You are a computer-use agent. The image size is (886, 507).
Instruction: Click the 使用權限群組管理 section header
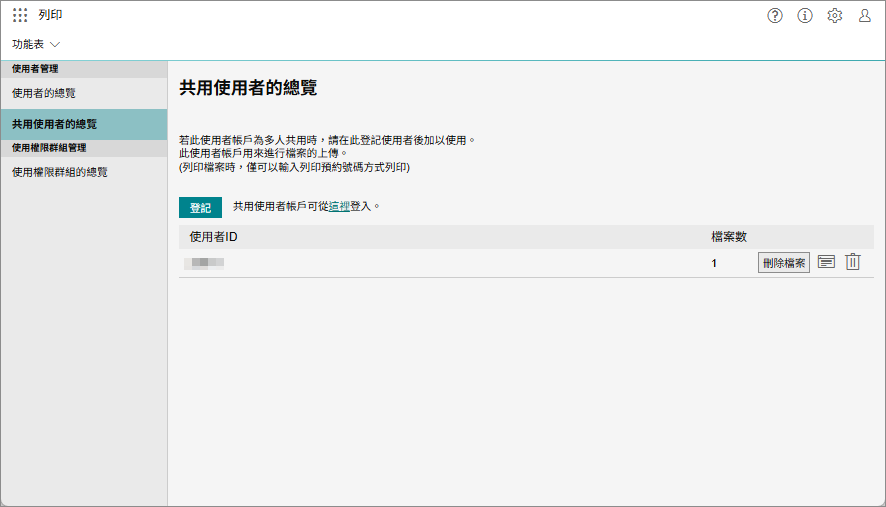point(49,148)
